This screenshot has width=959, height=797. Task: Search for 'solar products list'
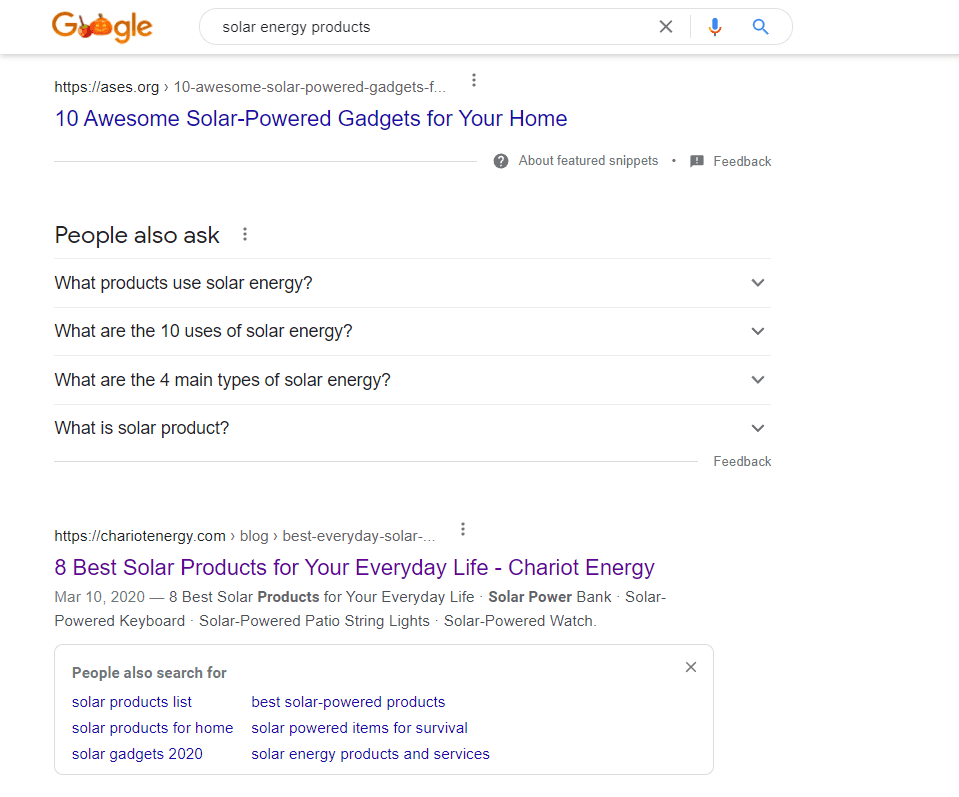click(x=131, y=701)
